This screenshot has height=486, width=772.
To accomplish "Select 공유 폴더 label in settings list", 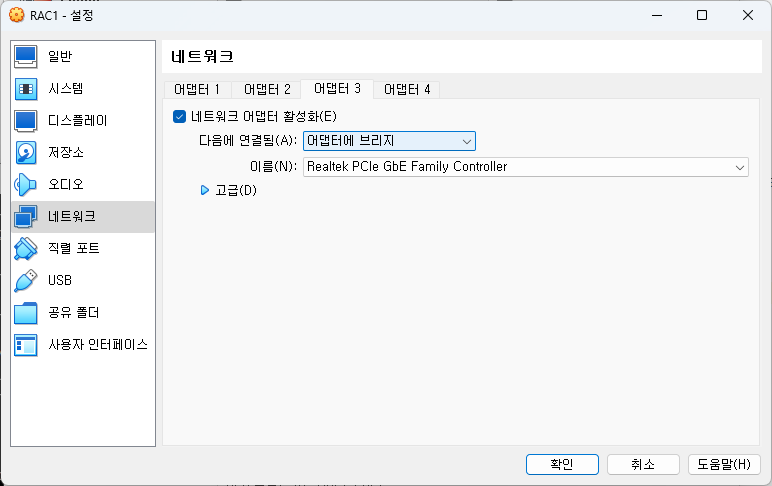I will [x=73, y=313].
